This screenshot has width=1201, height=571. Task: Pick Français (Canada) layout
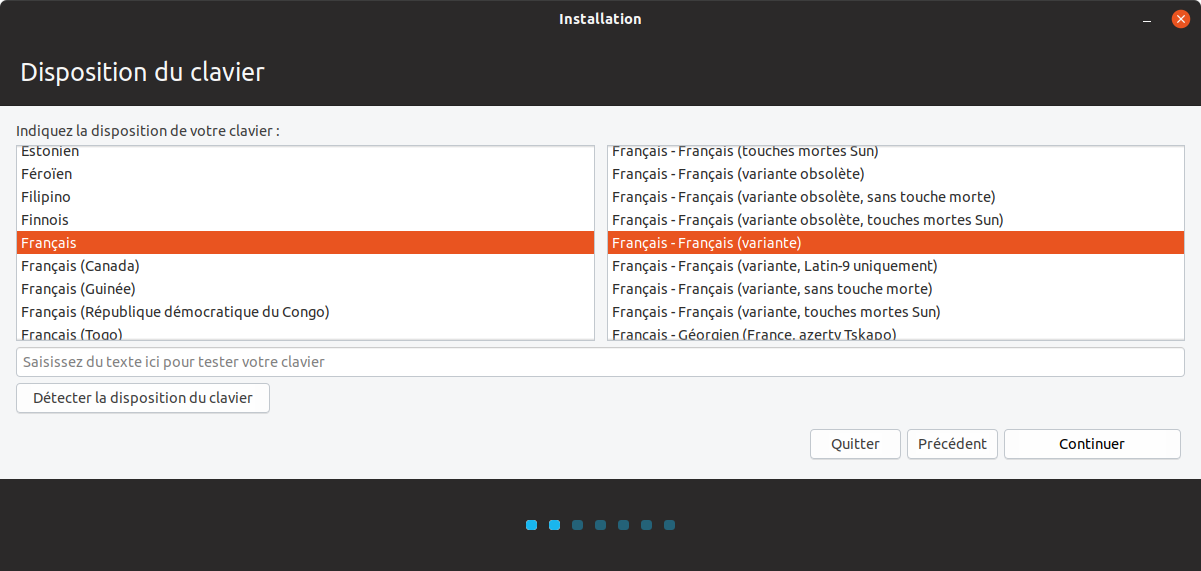pyautogui.click(x=80, y=266)
